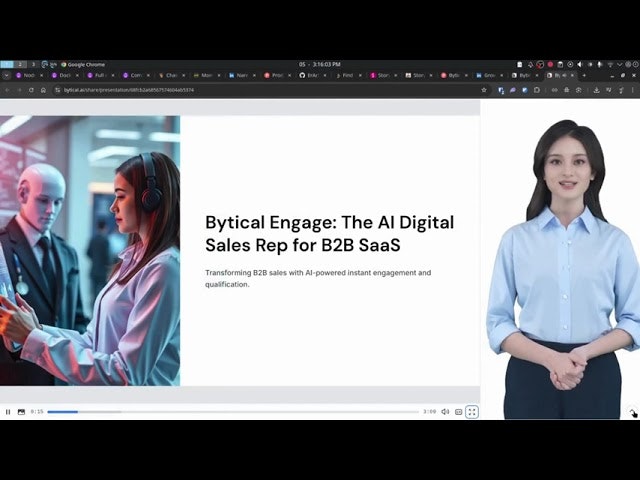Click the purple feather extension icon
This screenshot has width=640, height=480.
(x=513, y=90)
